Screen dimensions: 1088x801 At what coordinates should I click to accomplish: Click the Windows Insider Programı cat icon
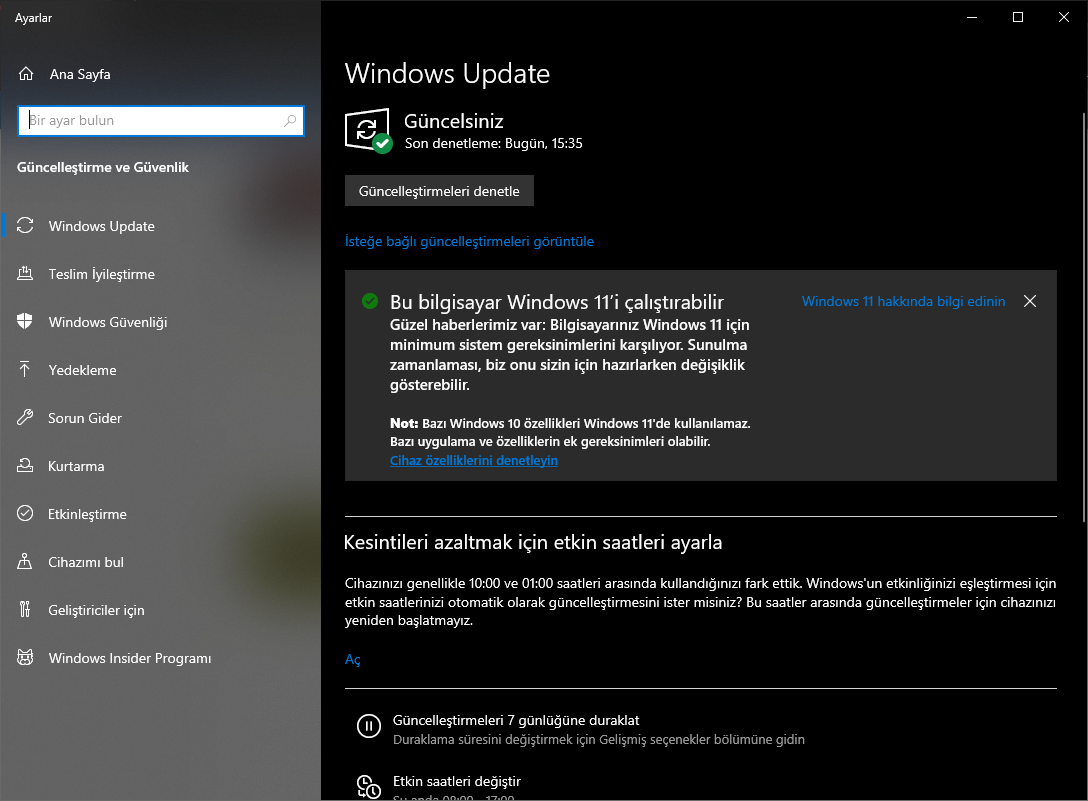point(25,657)
